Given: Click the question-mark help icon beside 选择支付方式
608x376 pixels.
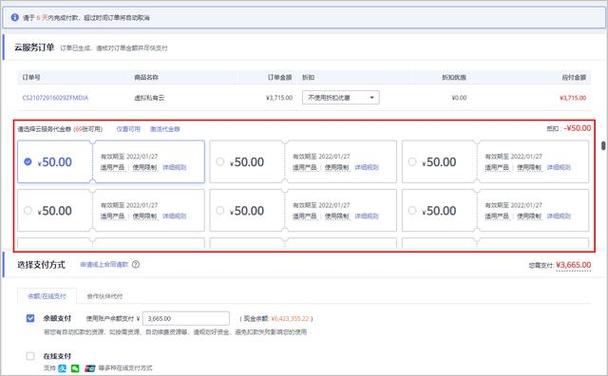Looking at the screenshot, I should point(136,264).
